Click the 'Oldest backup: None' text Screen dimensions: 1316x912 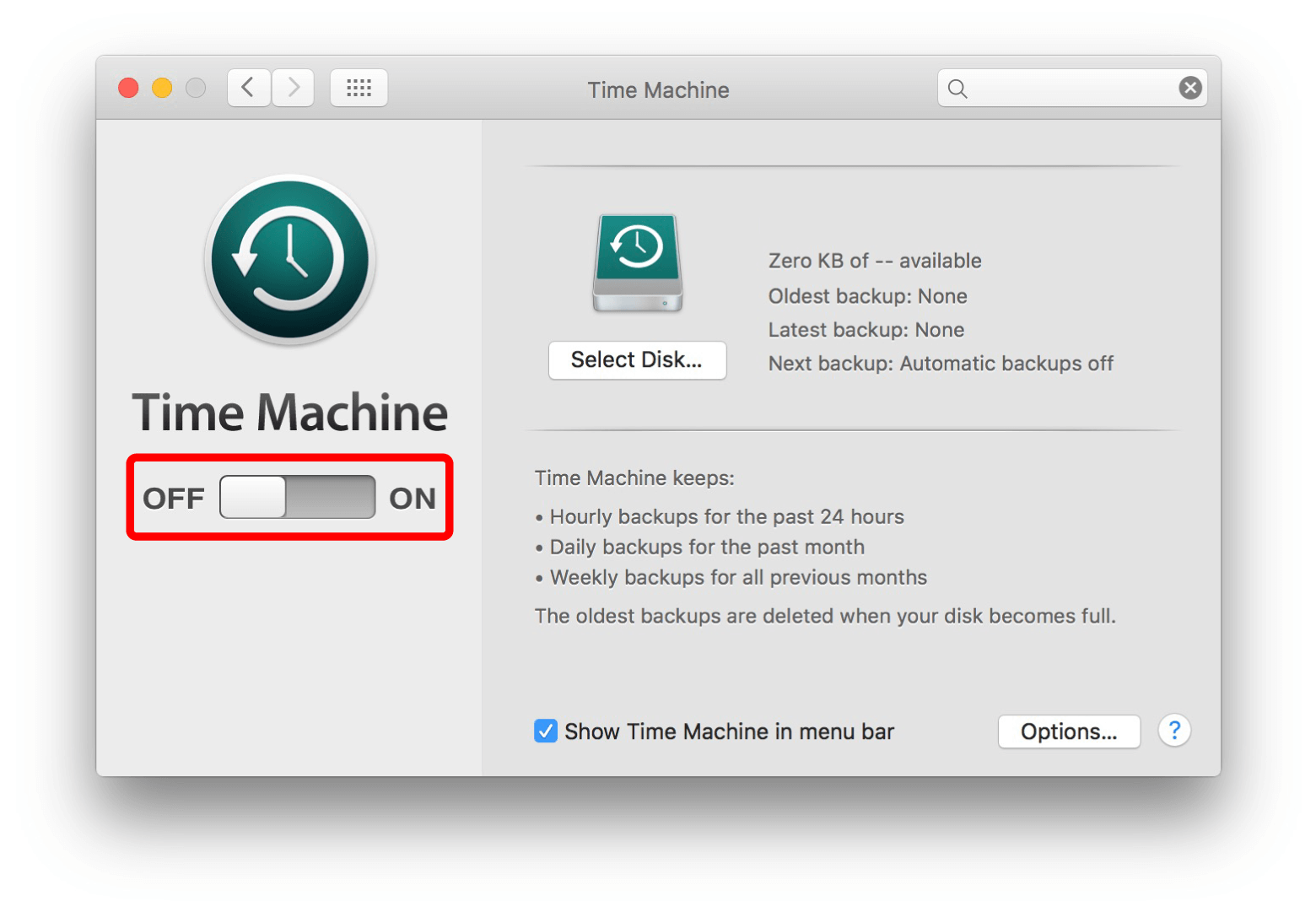coord(867,296)
